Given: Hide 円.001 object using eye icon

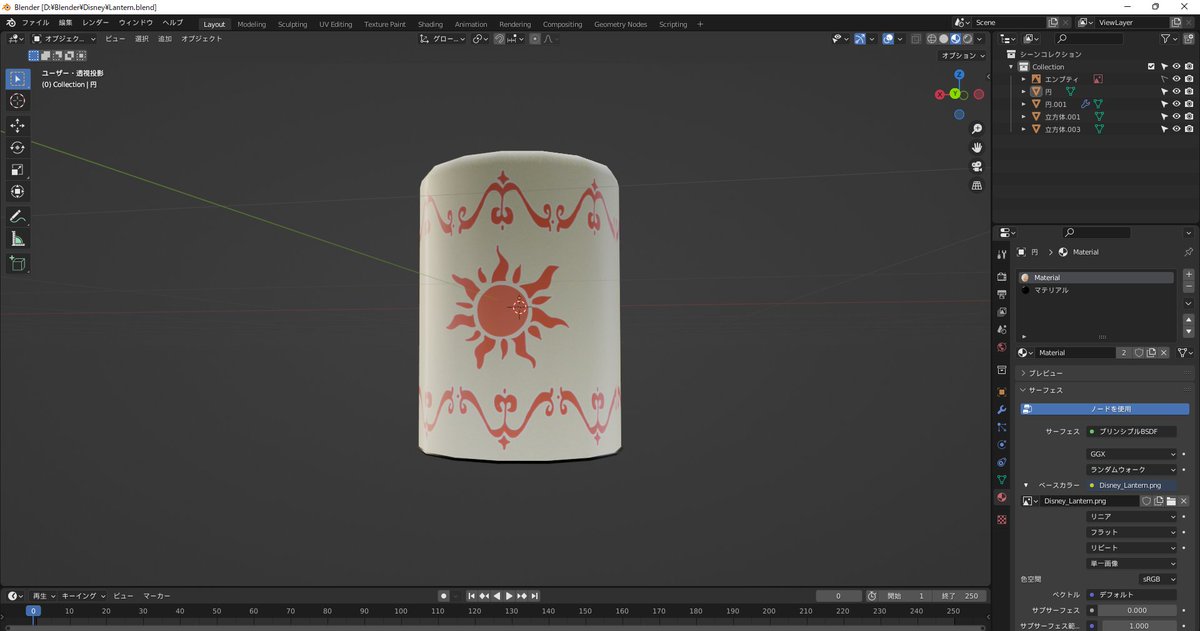Looking at the screenshot, I should (1176, 104).
